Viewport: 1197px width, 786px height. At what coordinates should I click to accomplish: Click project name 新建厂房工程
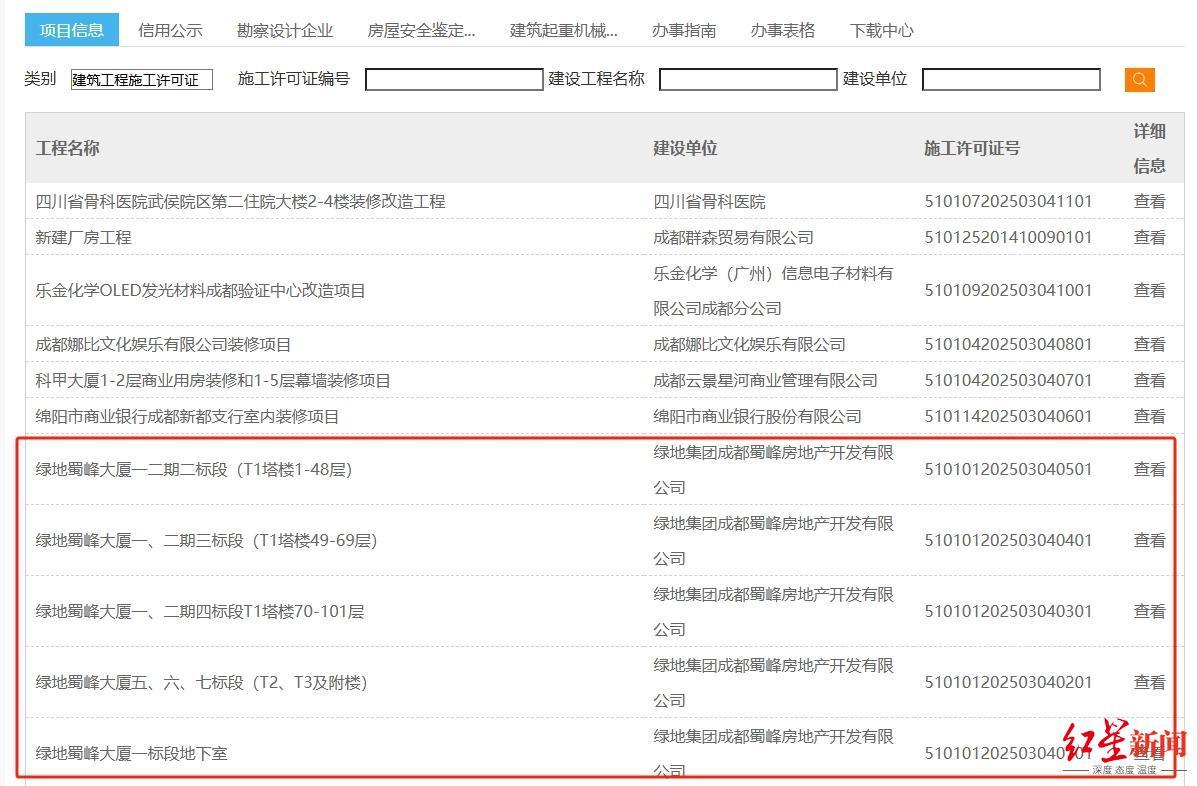pos(83,237)
